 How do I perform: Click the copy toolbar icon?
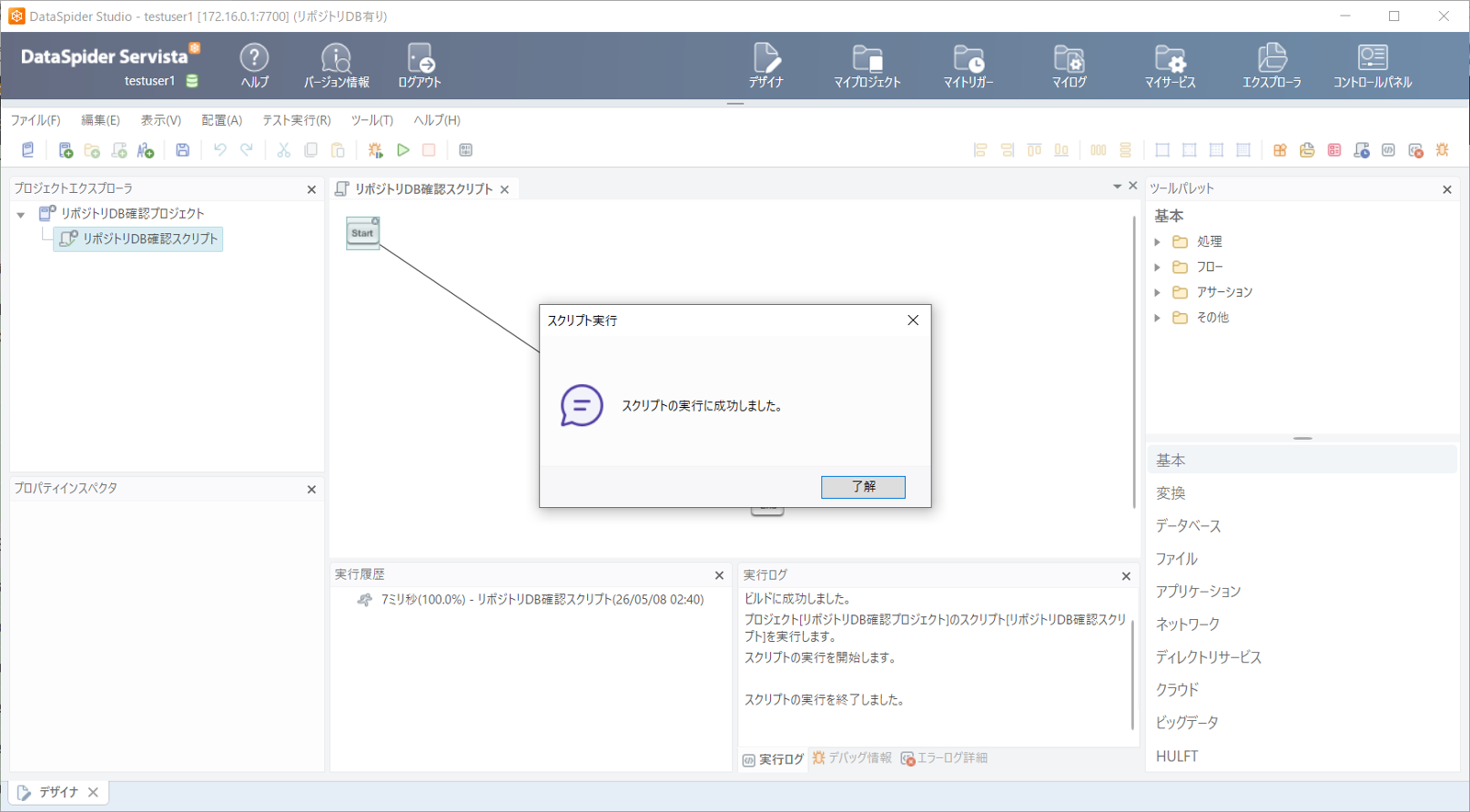tap(311, 150)
